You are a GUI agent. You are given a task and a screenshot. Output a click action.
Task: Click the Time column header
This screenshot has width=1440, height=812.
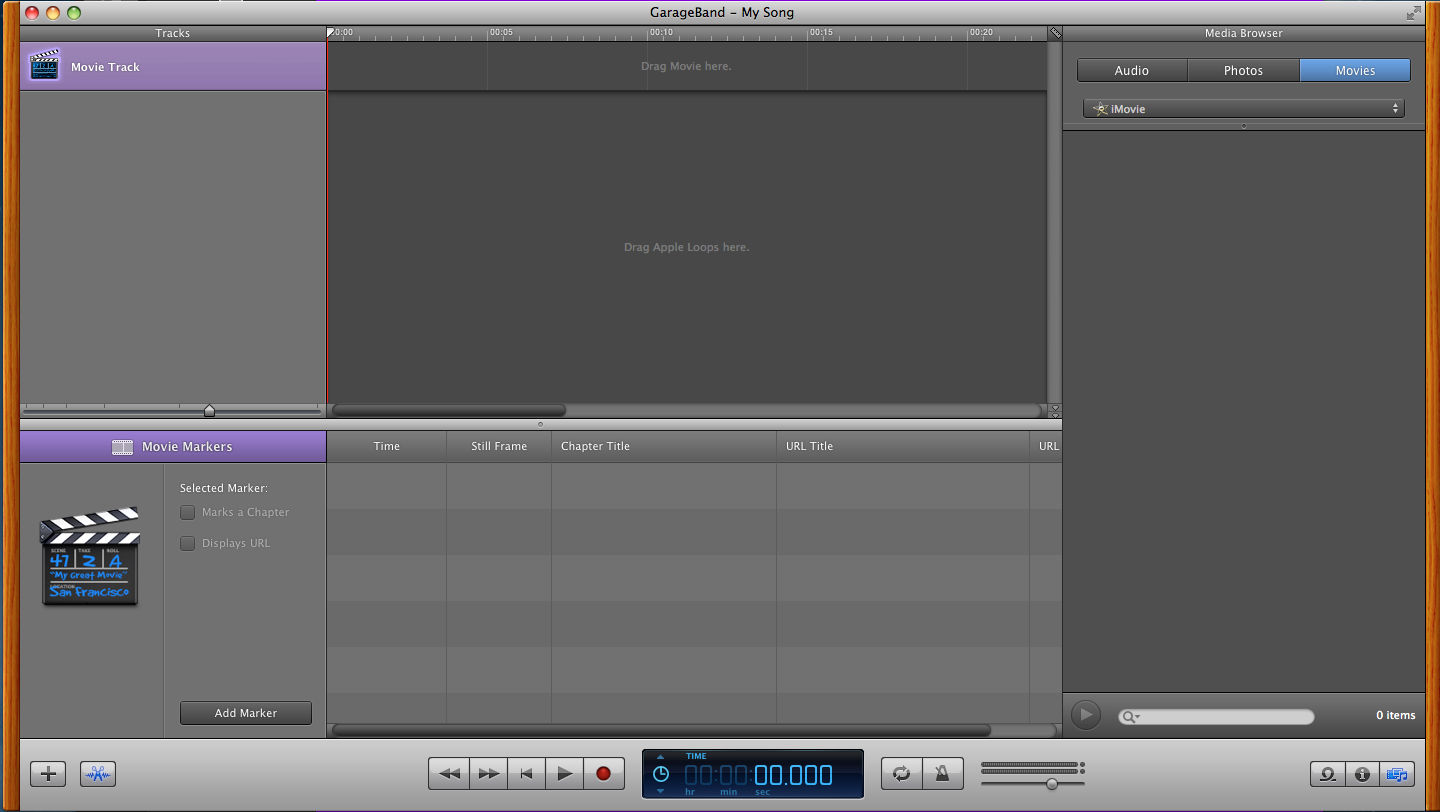coord(387,446)
